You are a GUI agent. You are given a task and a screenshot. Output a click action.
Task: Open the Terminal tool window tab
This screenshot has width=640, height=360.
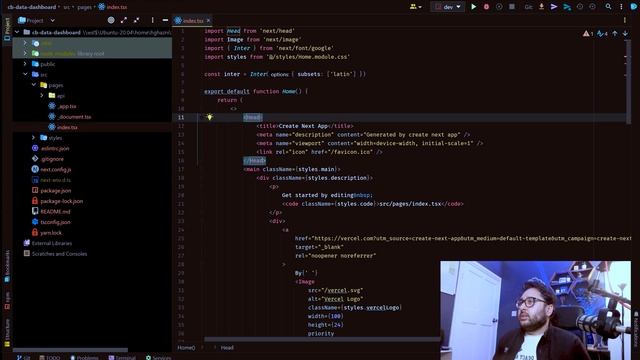[x=122, y=358]
